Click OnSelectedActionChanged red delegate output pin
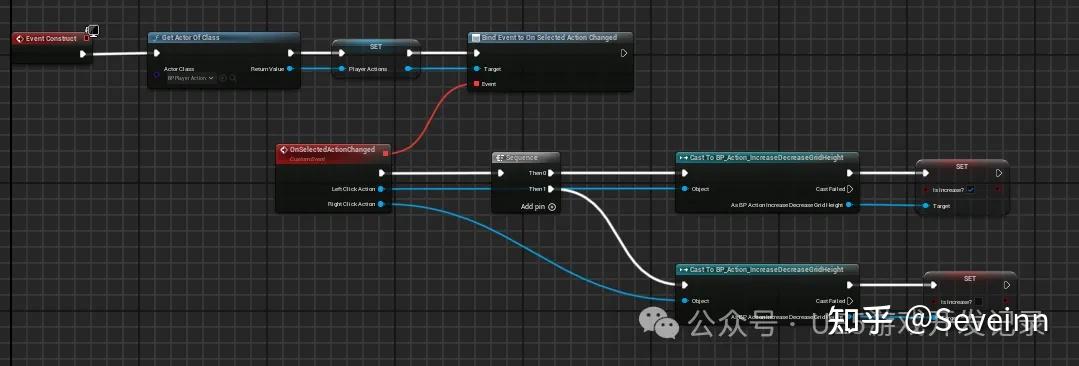The image size is (1079, 366). point(385,153)
